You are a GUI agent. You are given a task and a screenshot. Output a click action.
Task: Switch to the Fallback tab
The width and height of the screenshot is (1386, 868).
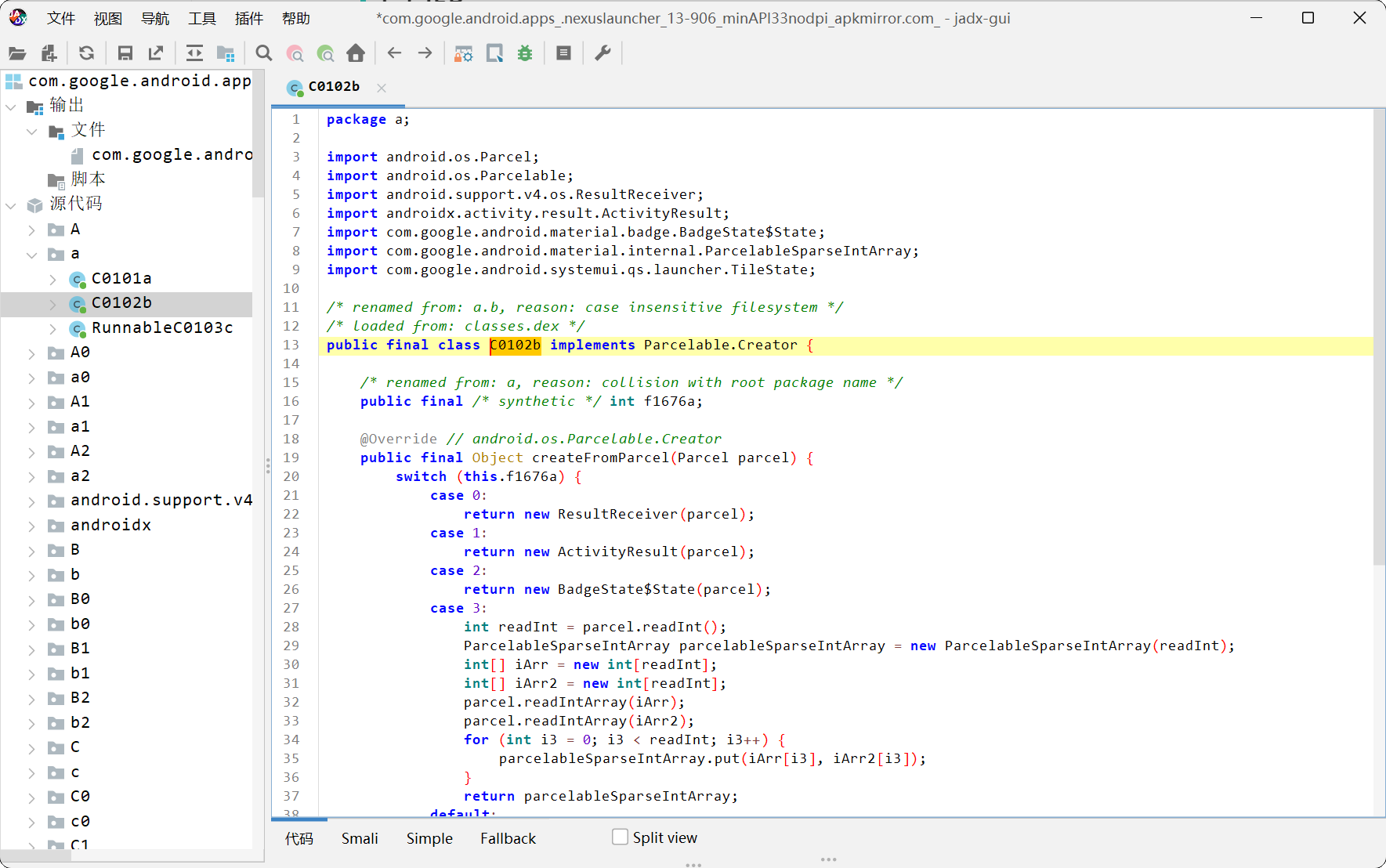coord(508,838)
